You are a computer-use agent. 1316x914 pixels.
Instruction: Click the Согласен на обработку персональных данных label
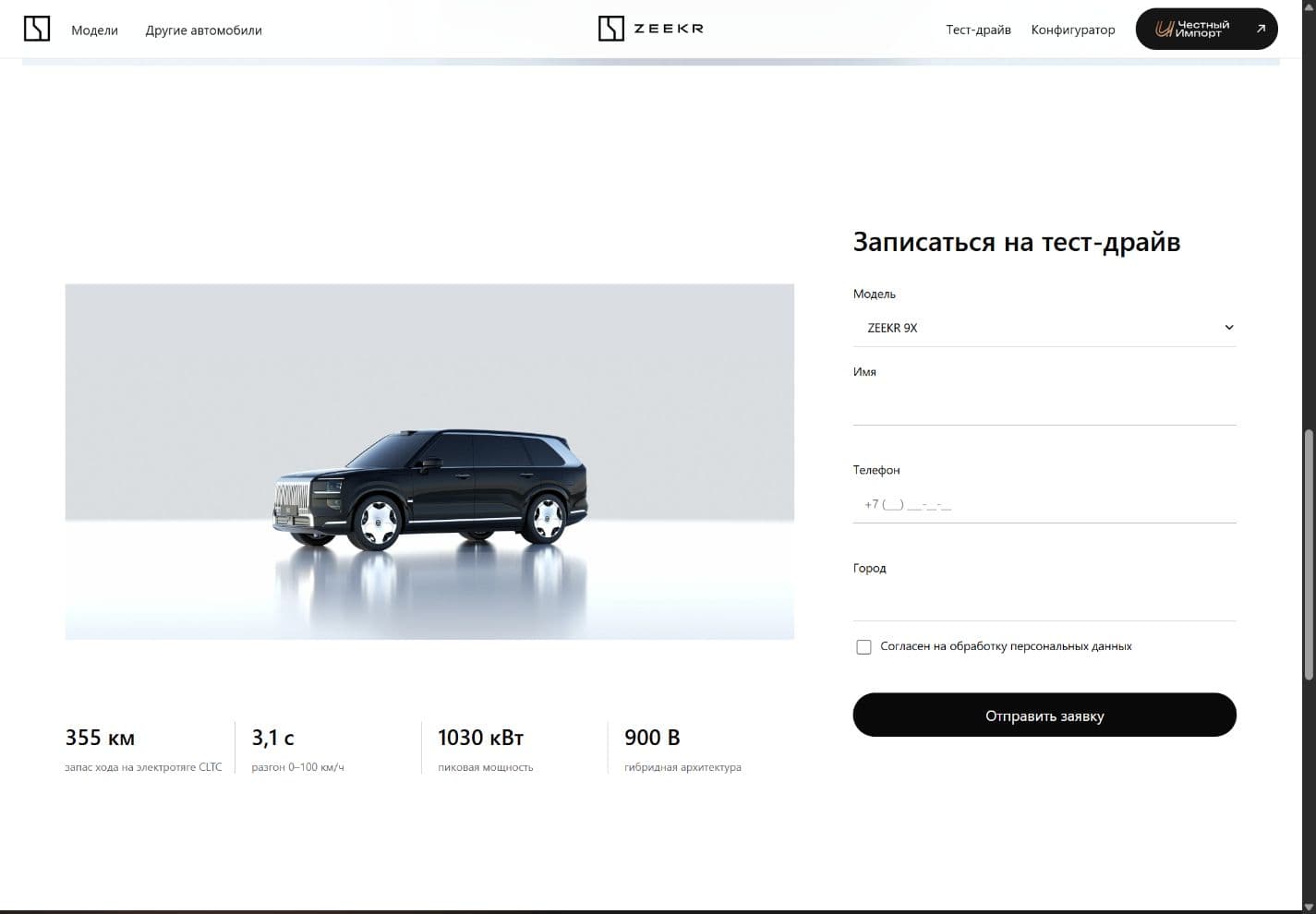(1006, 646)
